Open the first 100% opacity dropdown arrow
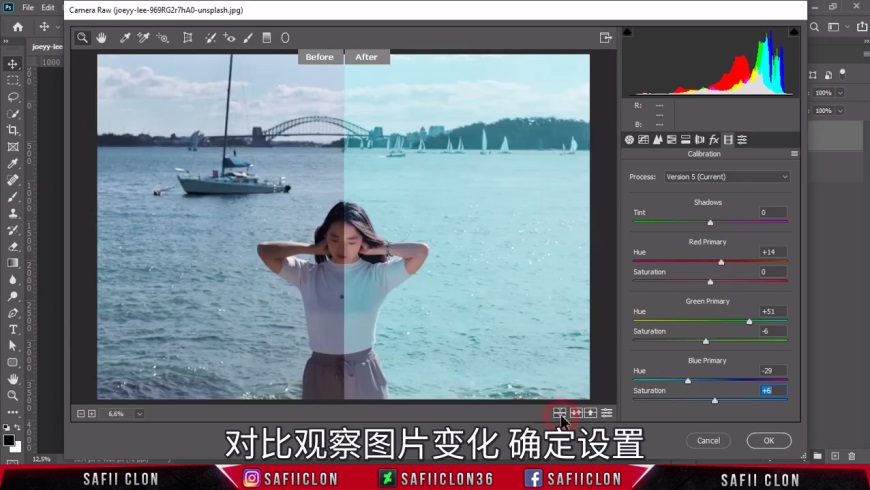The width and height of the screenshot is (870, 490). [840, 93]
